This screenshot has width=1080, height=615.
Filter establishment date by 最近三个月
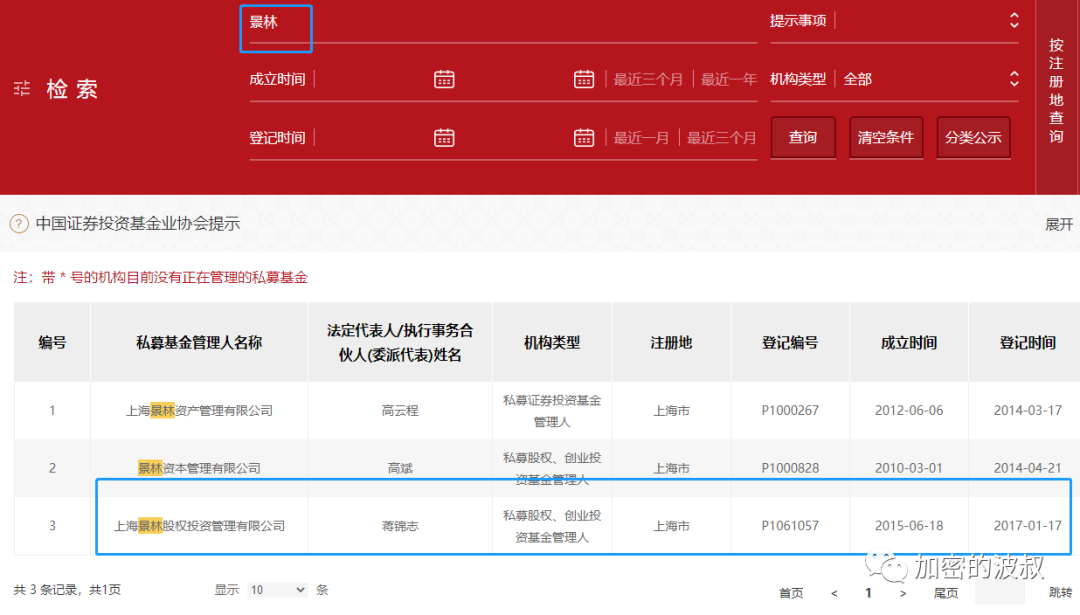tap(649, 78)
